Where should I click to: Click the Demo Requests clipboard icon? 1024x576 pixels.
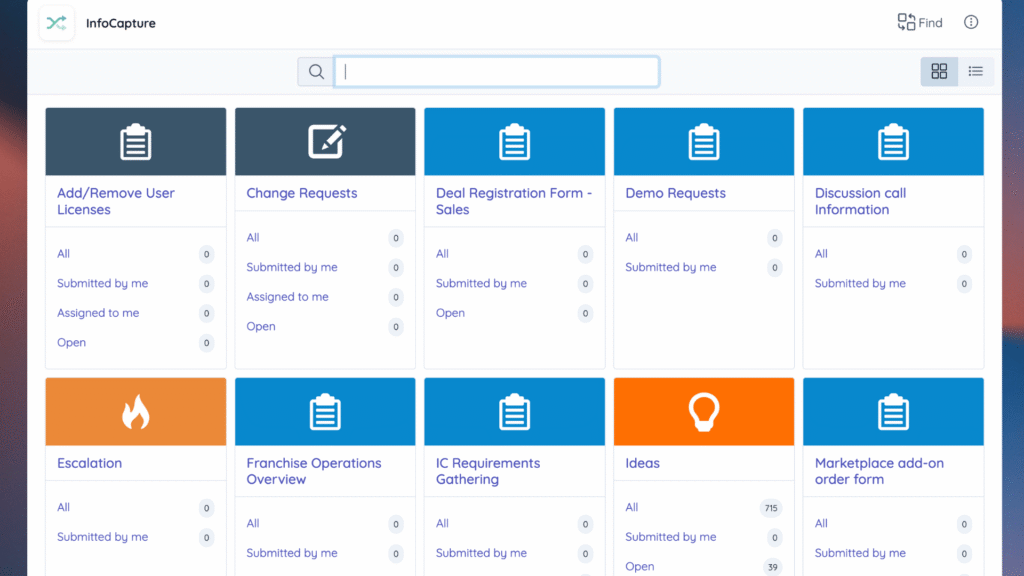pos(703,141)
